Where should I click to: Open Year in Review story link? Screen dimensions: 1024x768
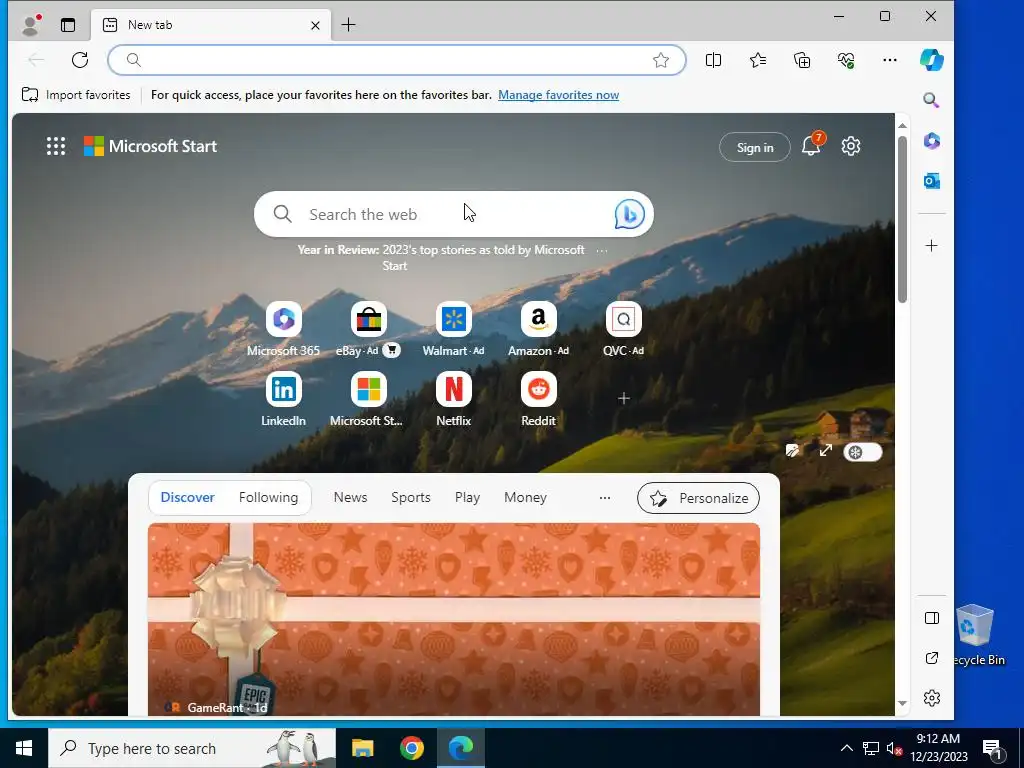[x=441, y=257]
